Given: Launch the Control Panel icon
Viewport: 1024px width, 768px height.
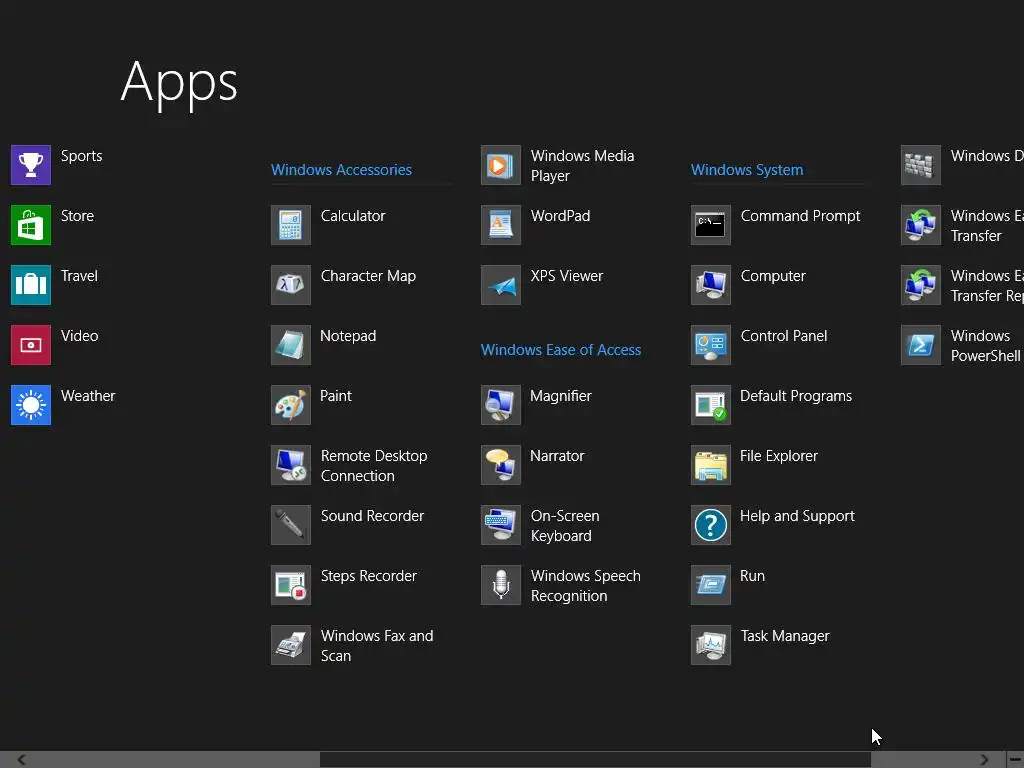Looking at the screenshot, I should [x=711, y=345].
